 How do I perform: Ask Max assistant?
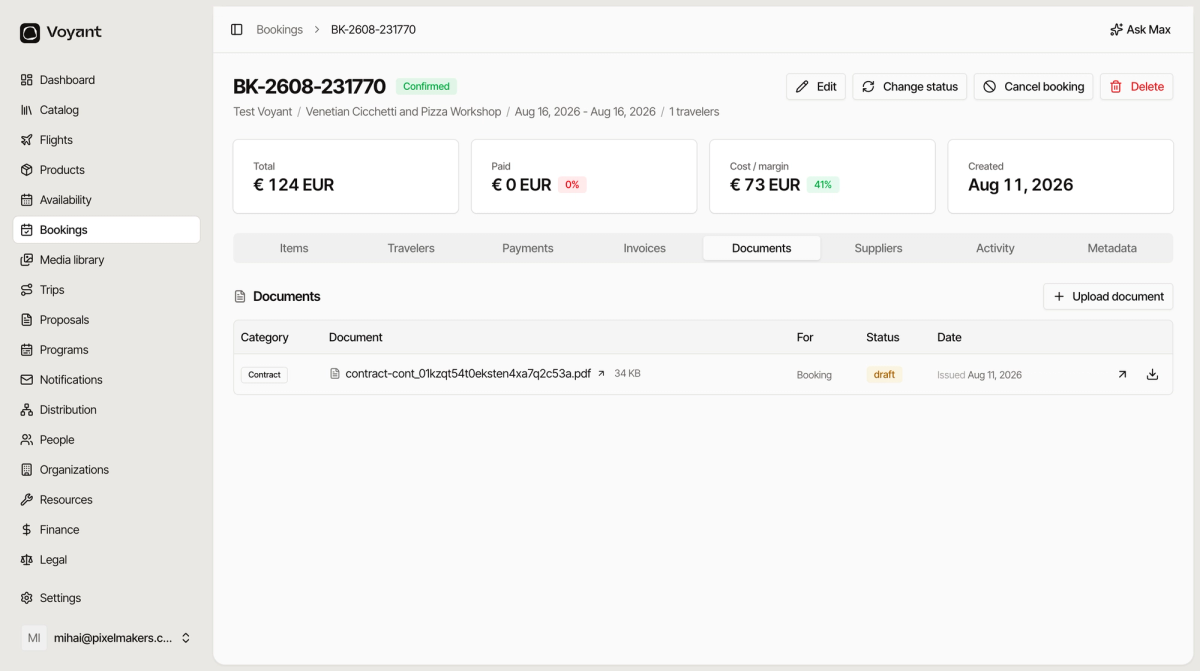(x=1140, y=30)
